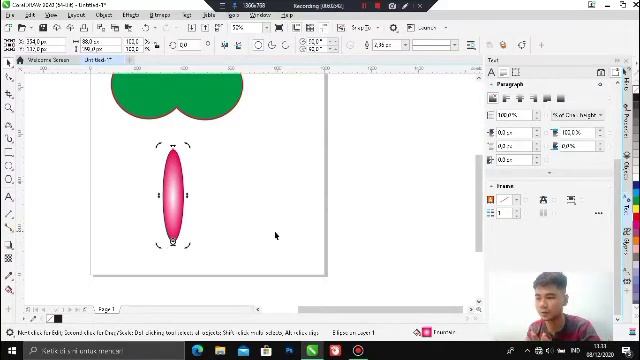Open the Effects menu

click(x=131, y=15)
